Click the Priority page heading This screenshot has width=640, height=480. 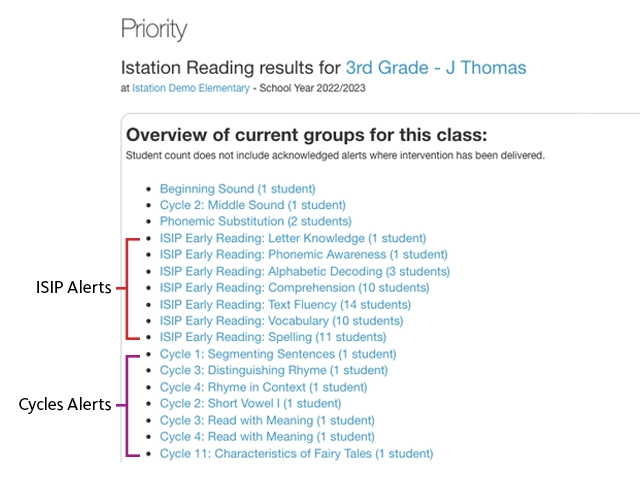(x=154, y=29)
